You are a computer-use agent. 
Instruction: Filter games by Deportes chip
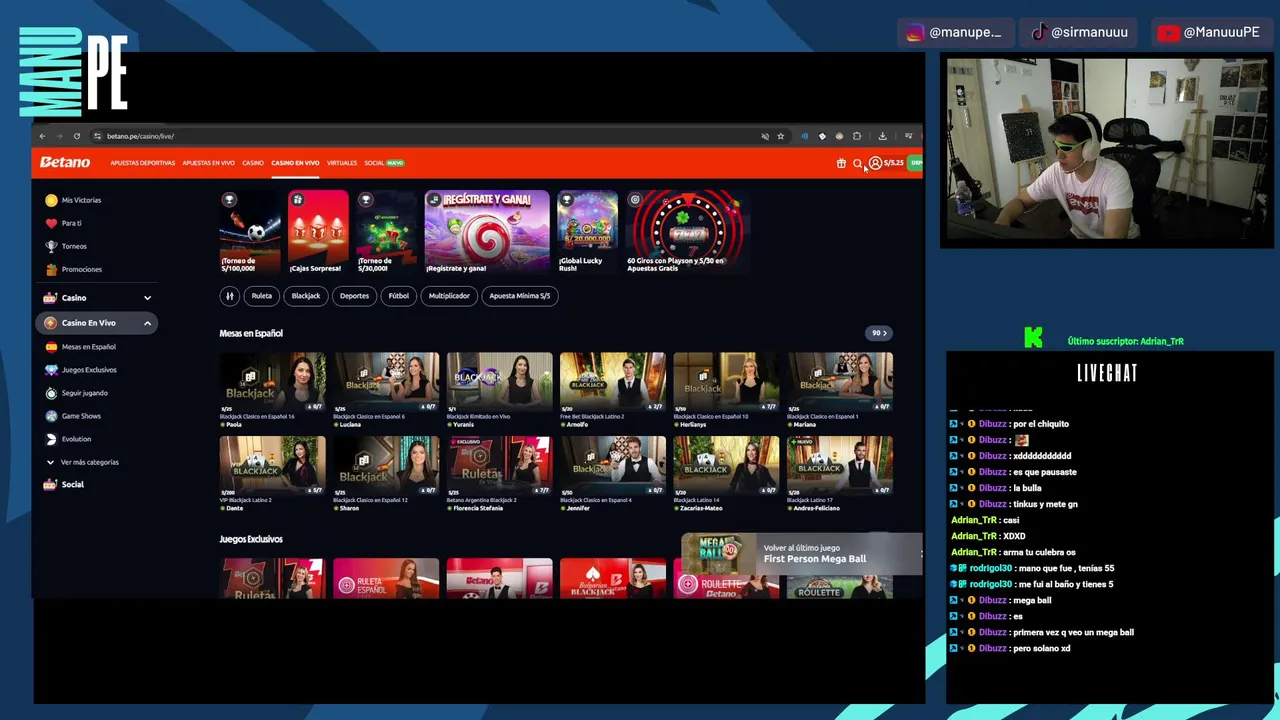pos(354,296)
